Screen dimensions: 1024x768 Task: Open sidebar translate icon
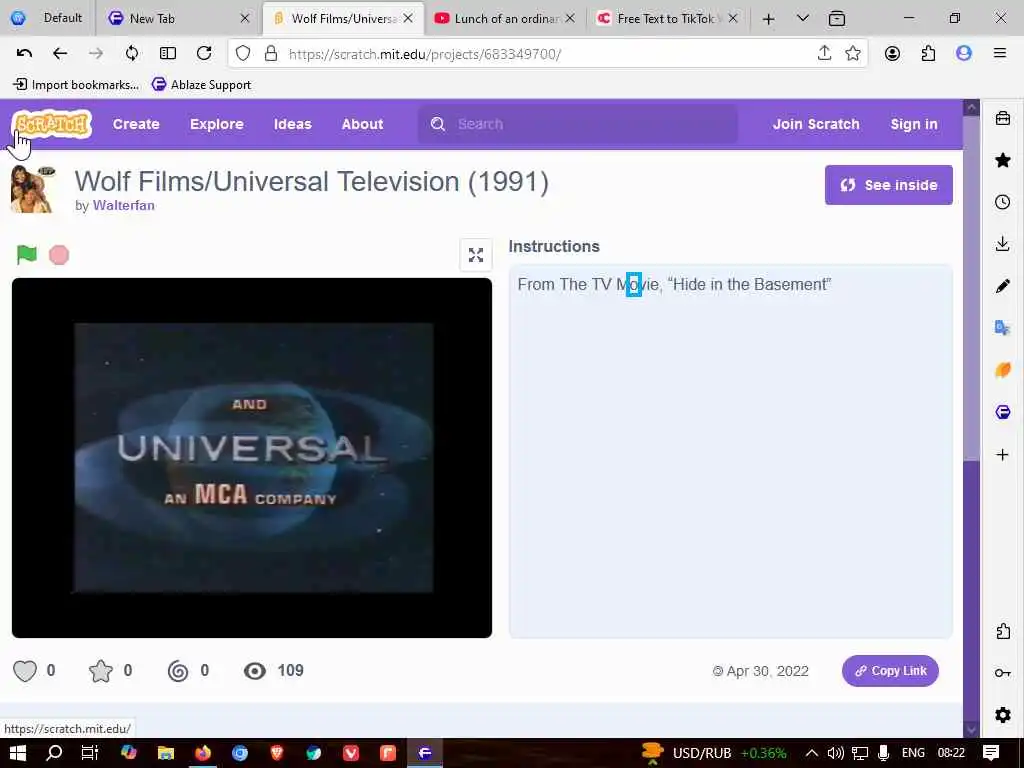1002,328
